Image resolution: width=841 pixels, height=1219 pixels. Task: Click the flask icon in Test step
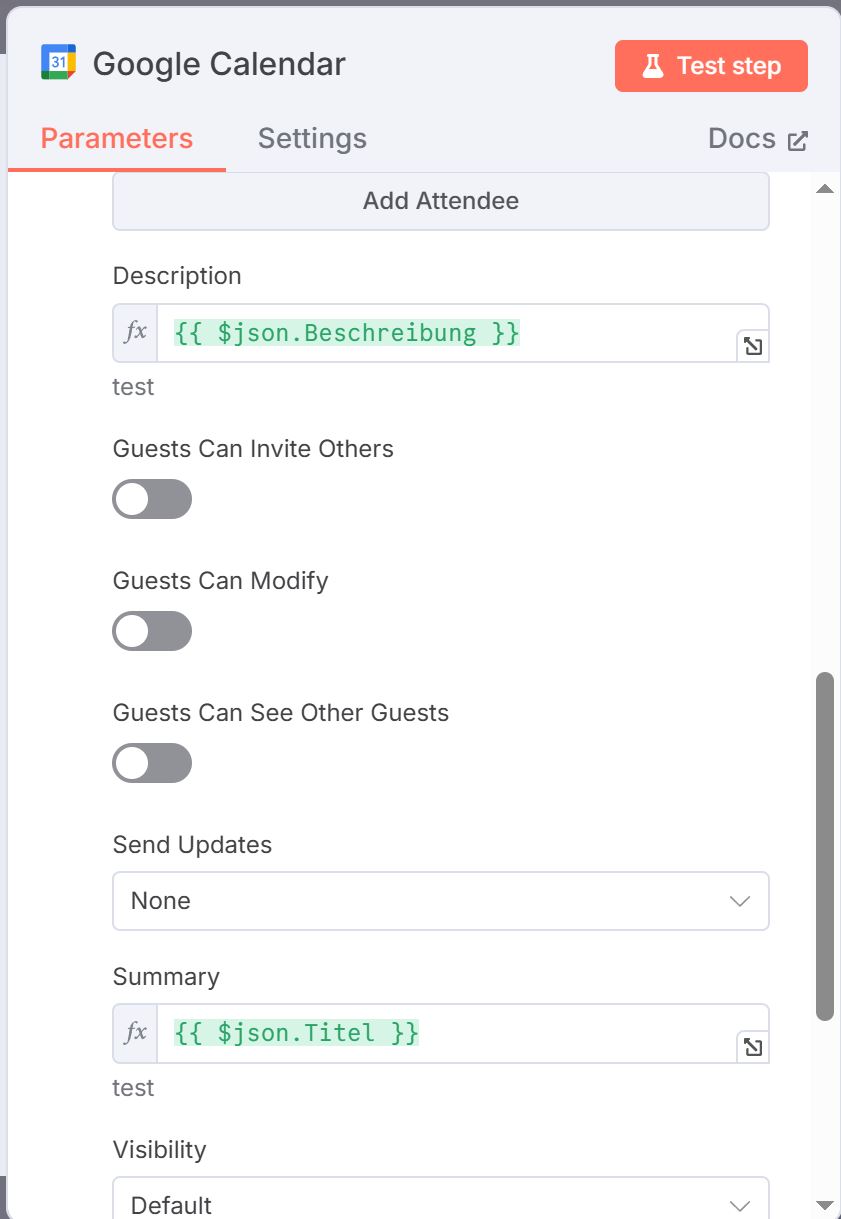coord(653,66)
